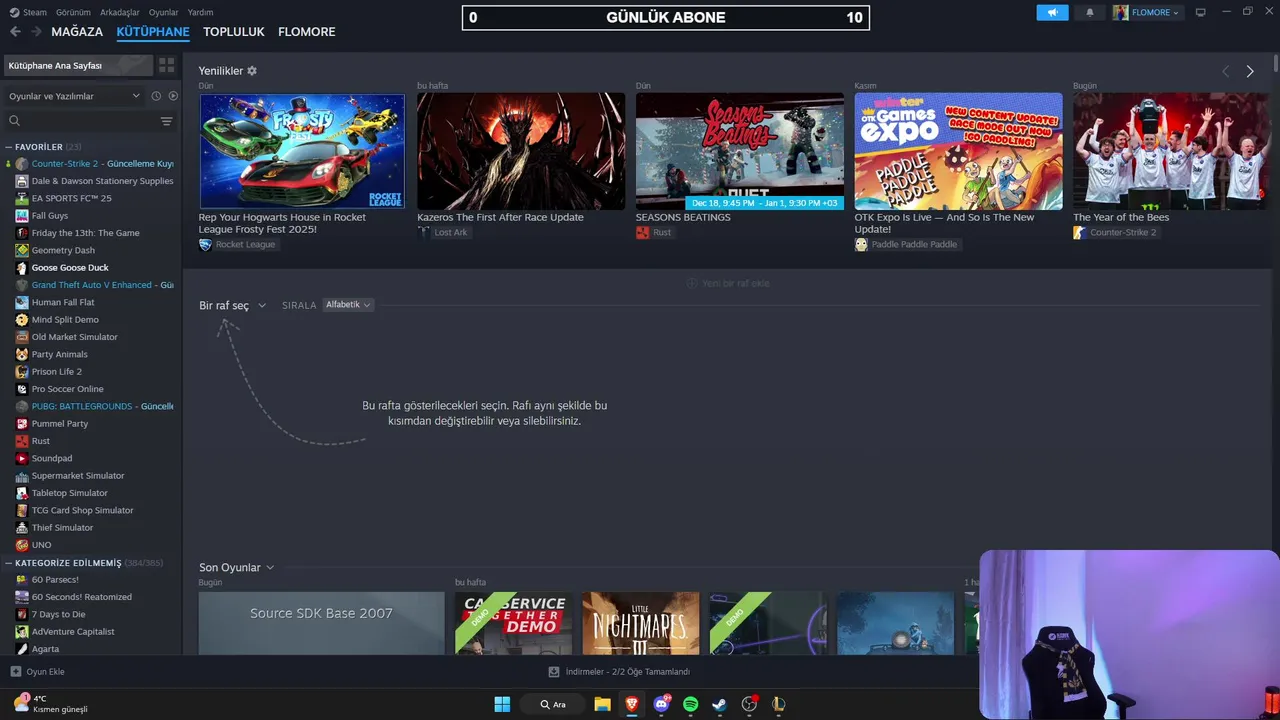1280x720 pixels.
Task: Show previous news items with left arrow
Action: [x=1225, y=71]
